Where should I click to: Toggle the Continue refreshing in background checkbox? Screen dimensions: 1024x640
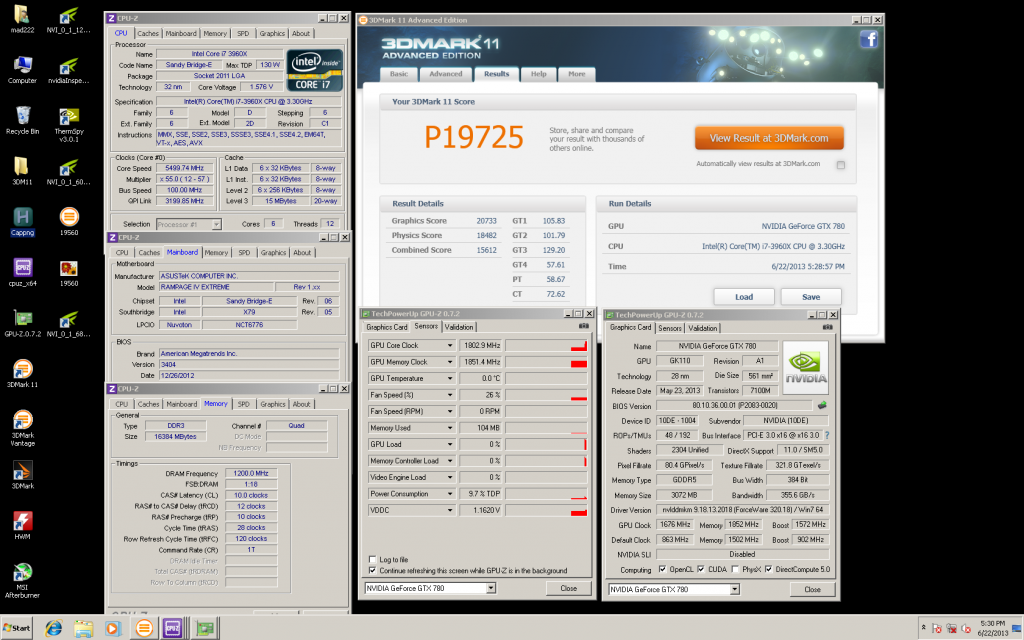point(373,571)
